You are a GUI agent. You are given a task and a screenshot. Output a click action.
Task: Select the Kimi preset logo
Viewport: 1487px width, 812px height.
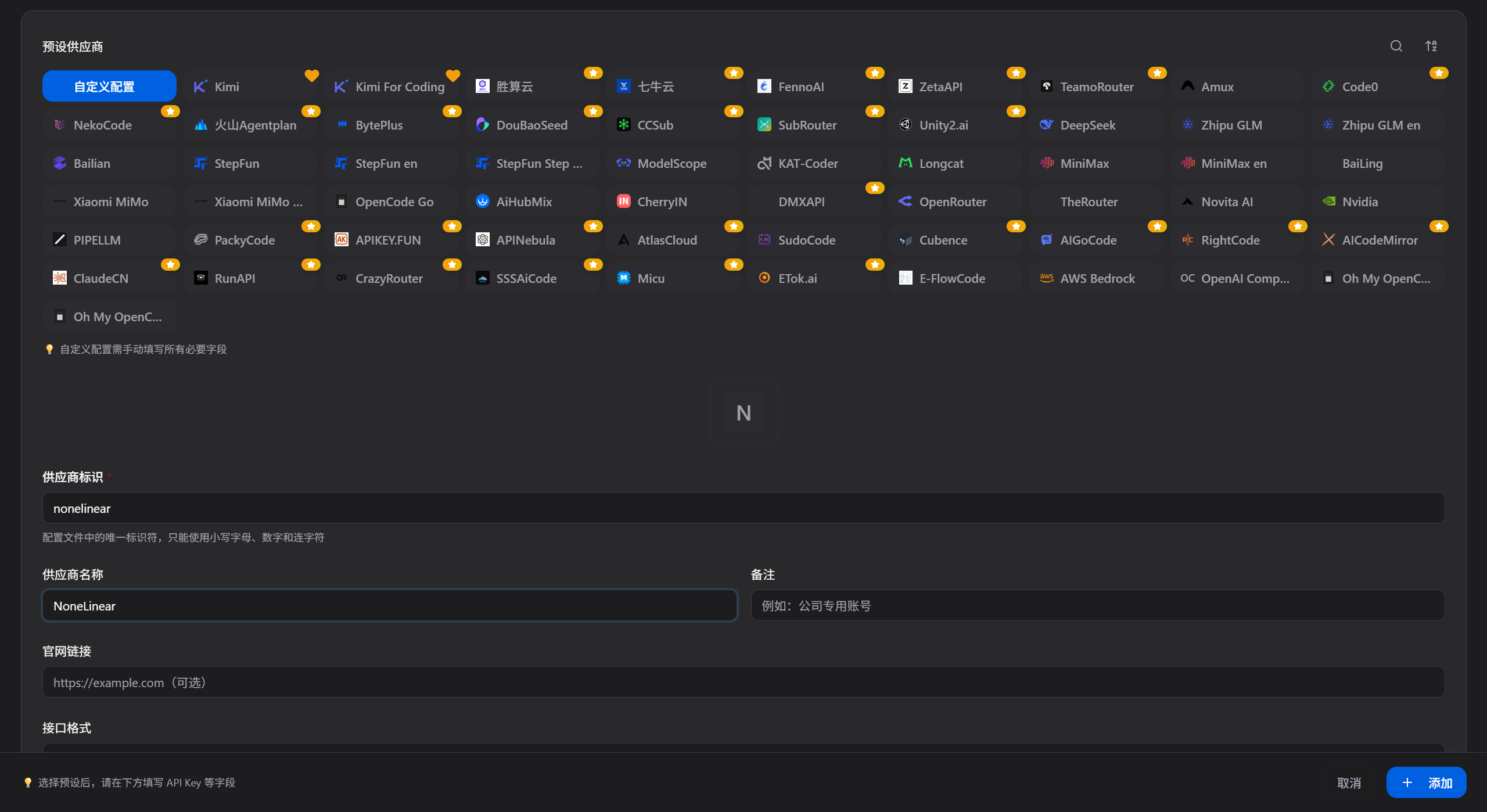click(200, 87)
